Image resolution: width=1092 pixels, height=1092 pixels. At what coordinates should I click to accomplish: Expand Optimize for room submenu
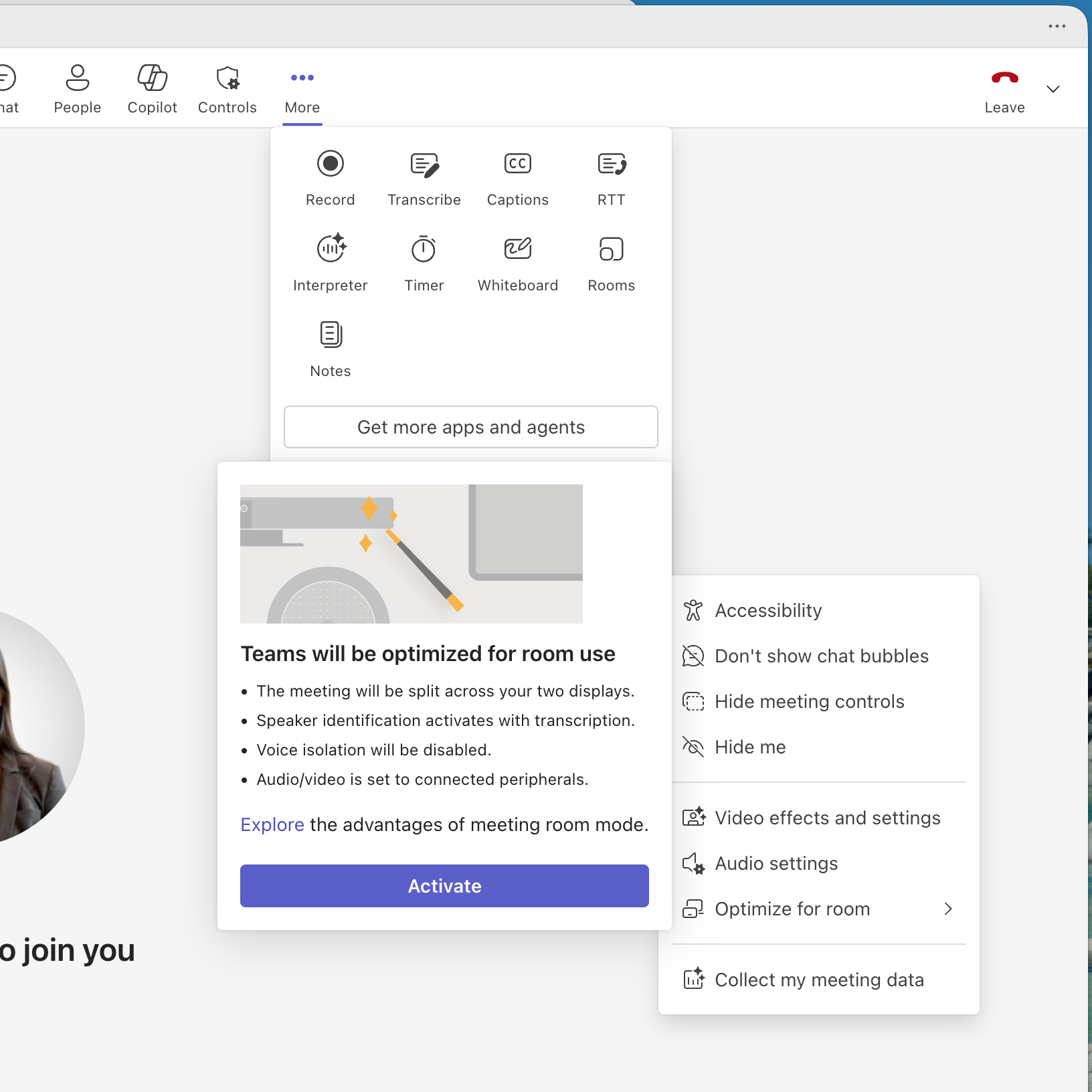(819, 909)
